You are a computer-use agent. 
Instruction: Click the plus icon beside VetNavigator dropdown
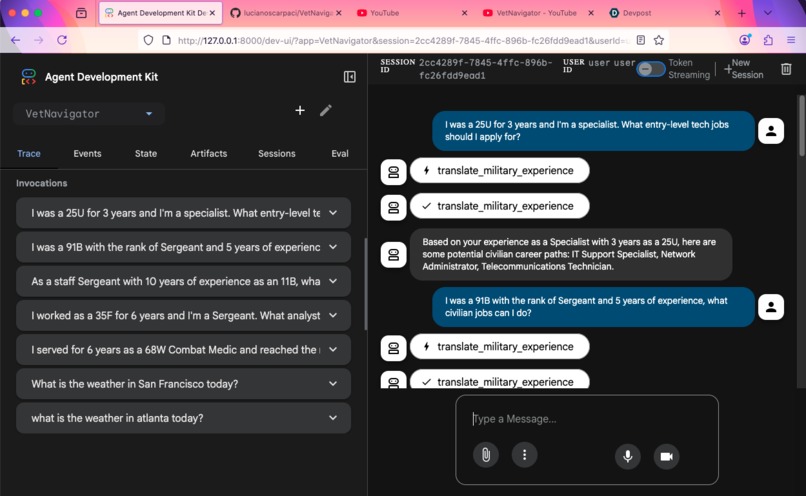click(x=300, y=111)
